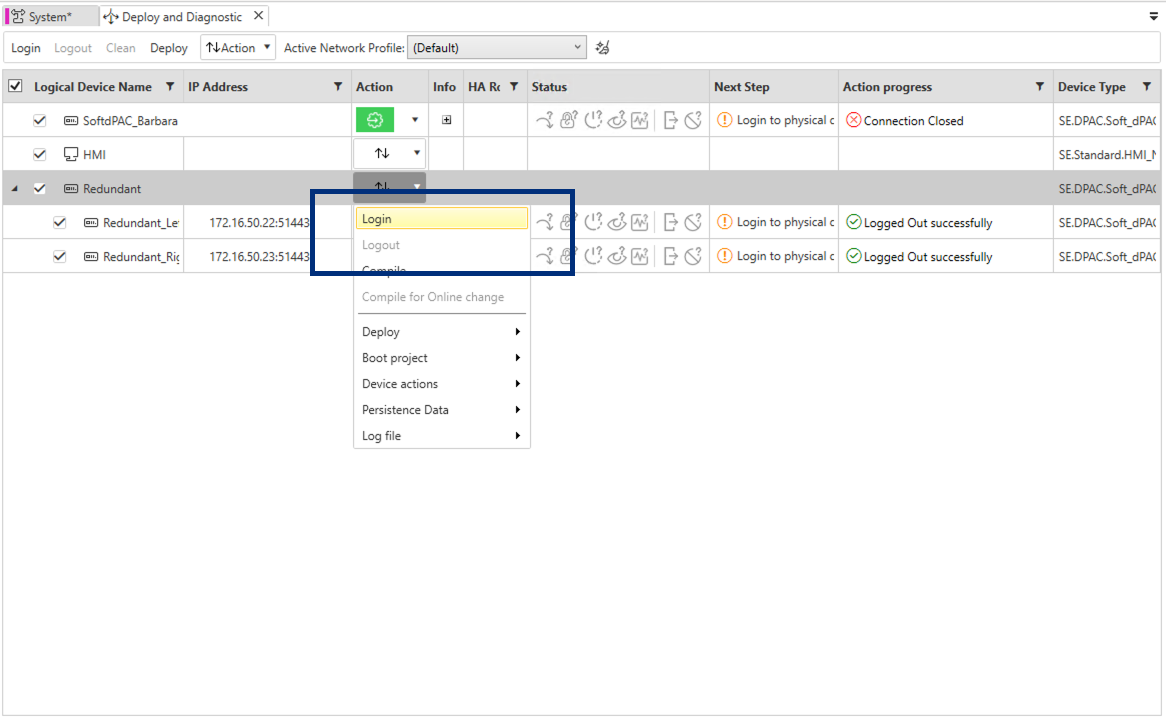Open the action dropdown arrow for SoftdPAC_Barbara
The height and width of the screenshot is (726, 1166).
click(415, 120)
